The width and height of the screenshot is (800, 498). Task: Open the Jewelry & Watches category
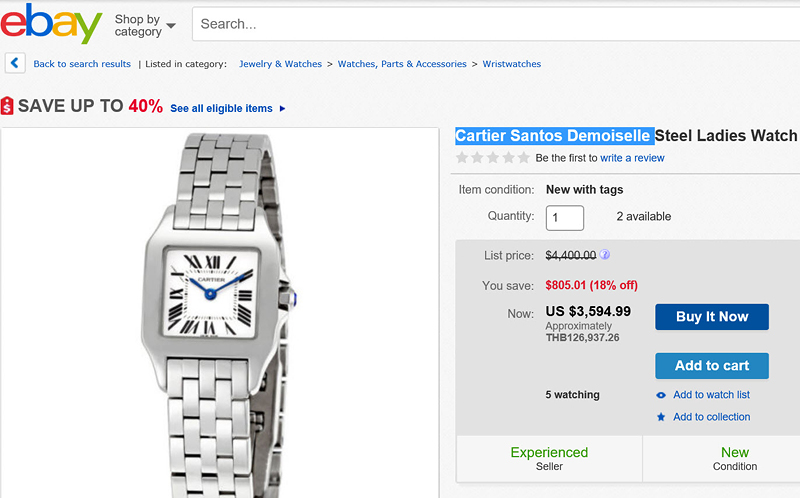tap(280, 64)
